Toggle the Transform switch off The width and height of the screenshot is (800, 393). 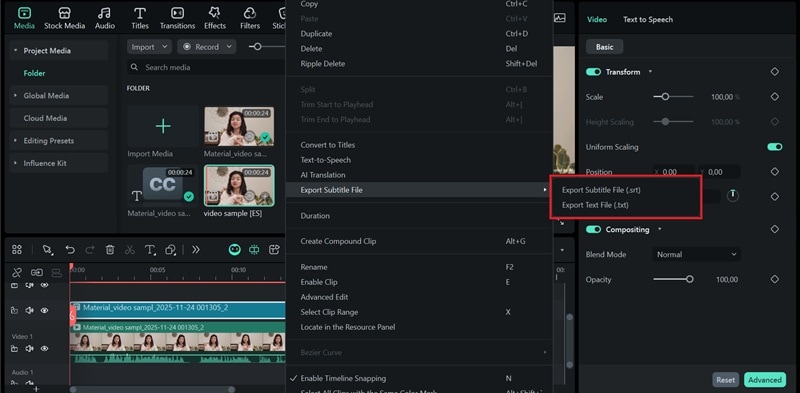[593, 72]
